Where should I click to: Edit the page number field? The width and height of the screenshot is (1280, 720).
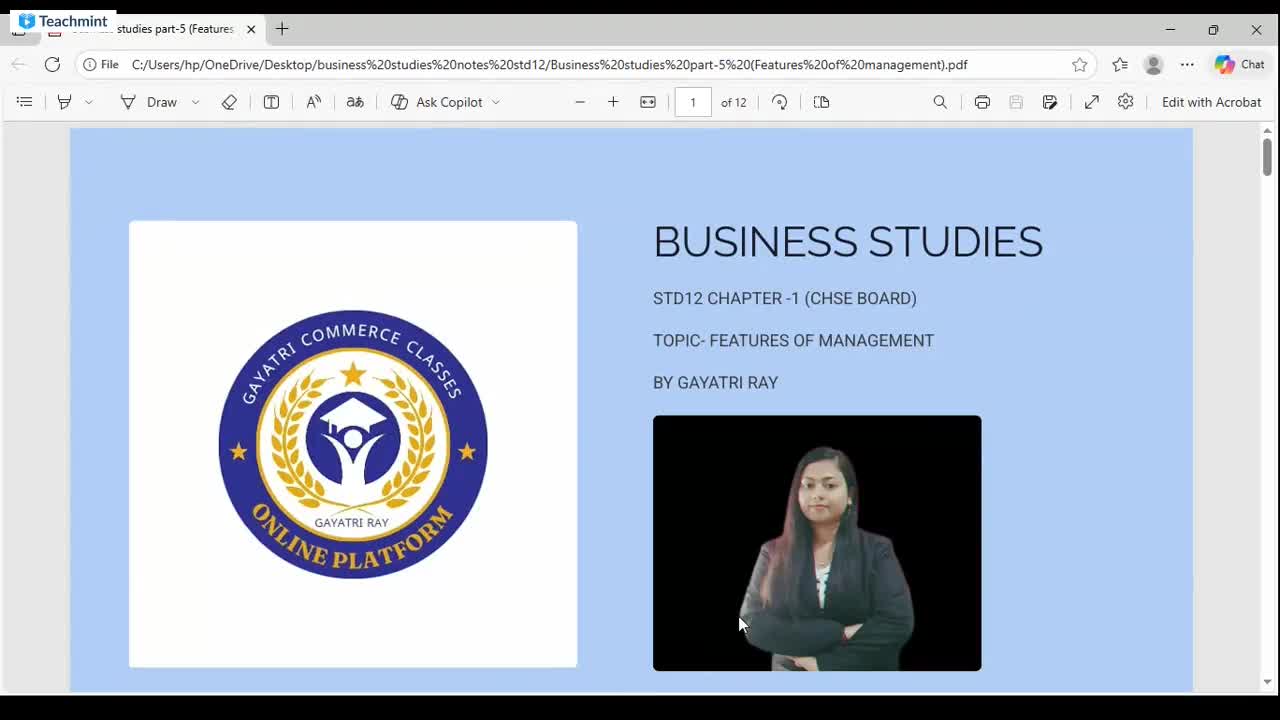coord(693,102)
